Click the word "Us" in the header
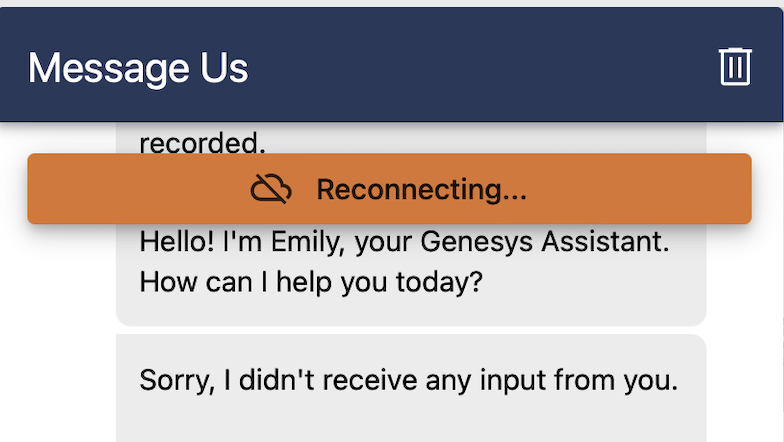 click(x=221, y=68)
